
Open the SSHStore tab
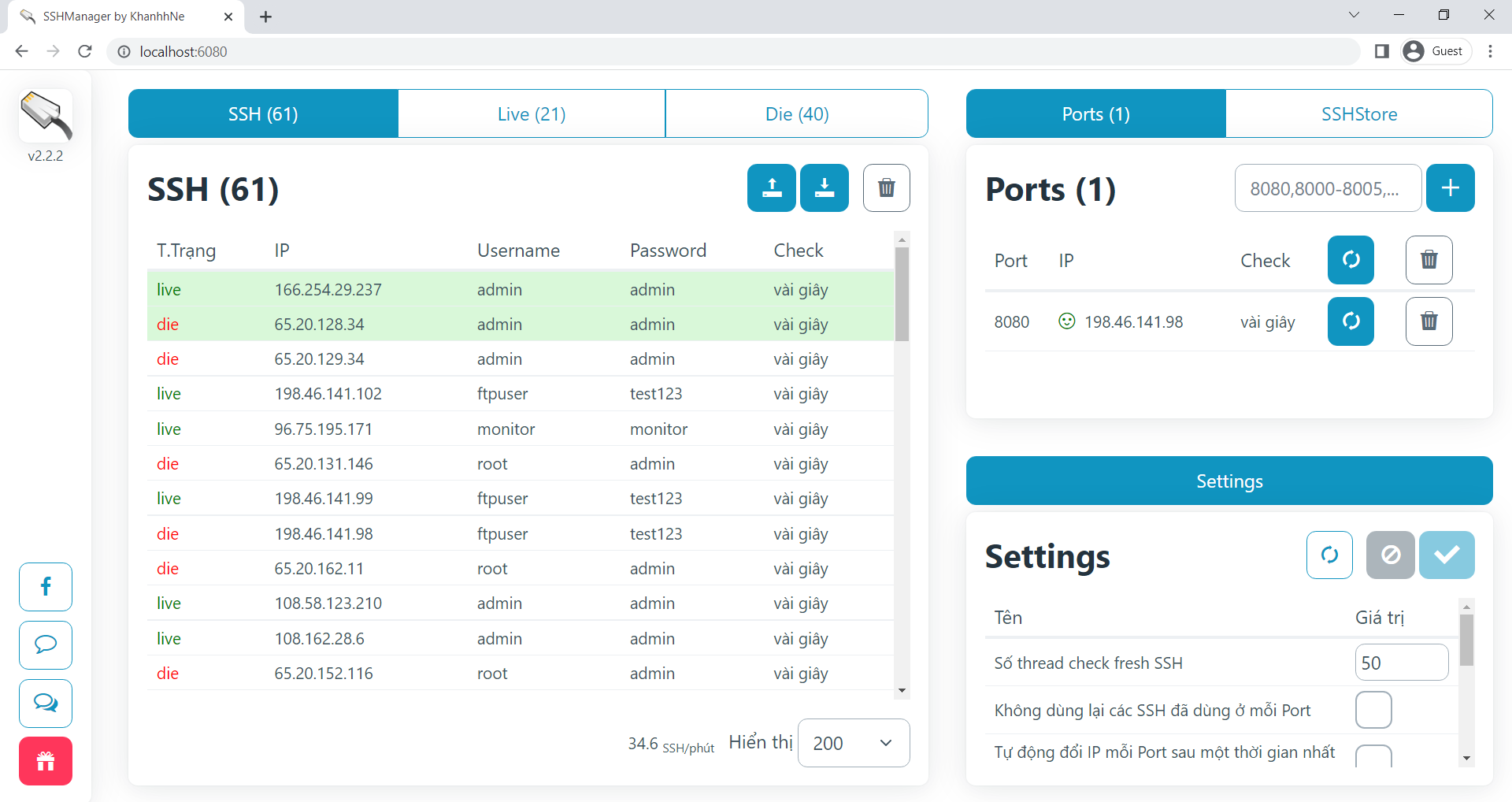(x=1359, y=113)
